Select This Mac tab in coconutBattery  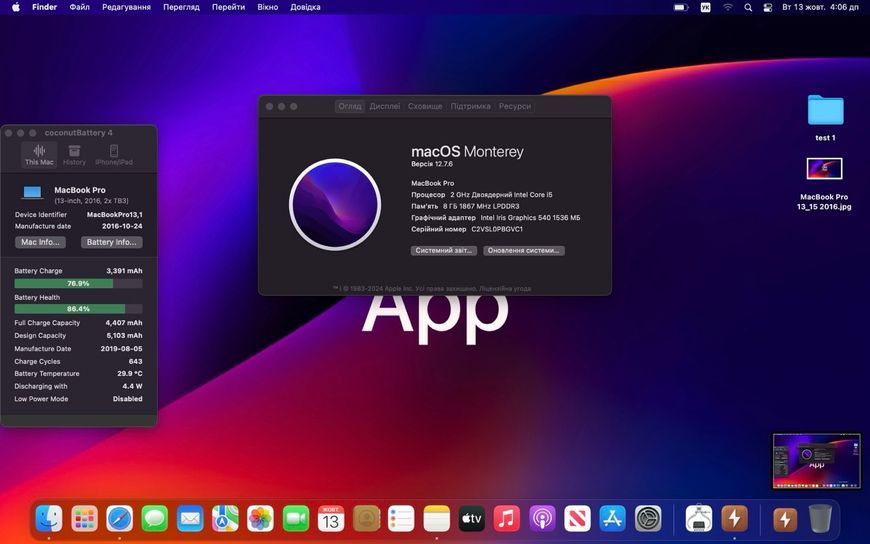tap(39, 154)
